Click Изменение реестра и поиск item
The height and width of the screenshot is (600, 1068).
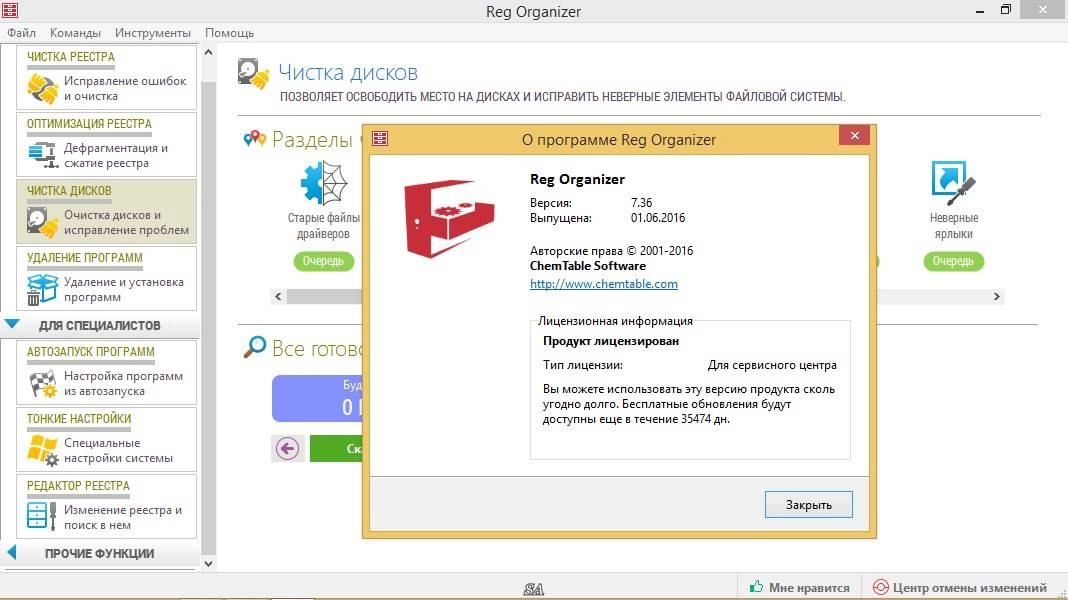pos(123,517)
